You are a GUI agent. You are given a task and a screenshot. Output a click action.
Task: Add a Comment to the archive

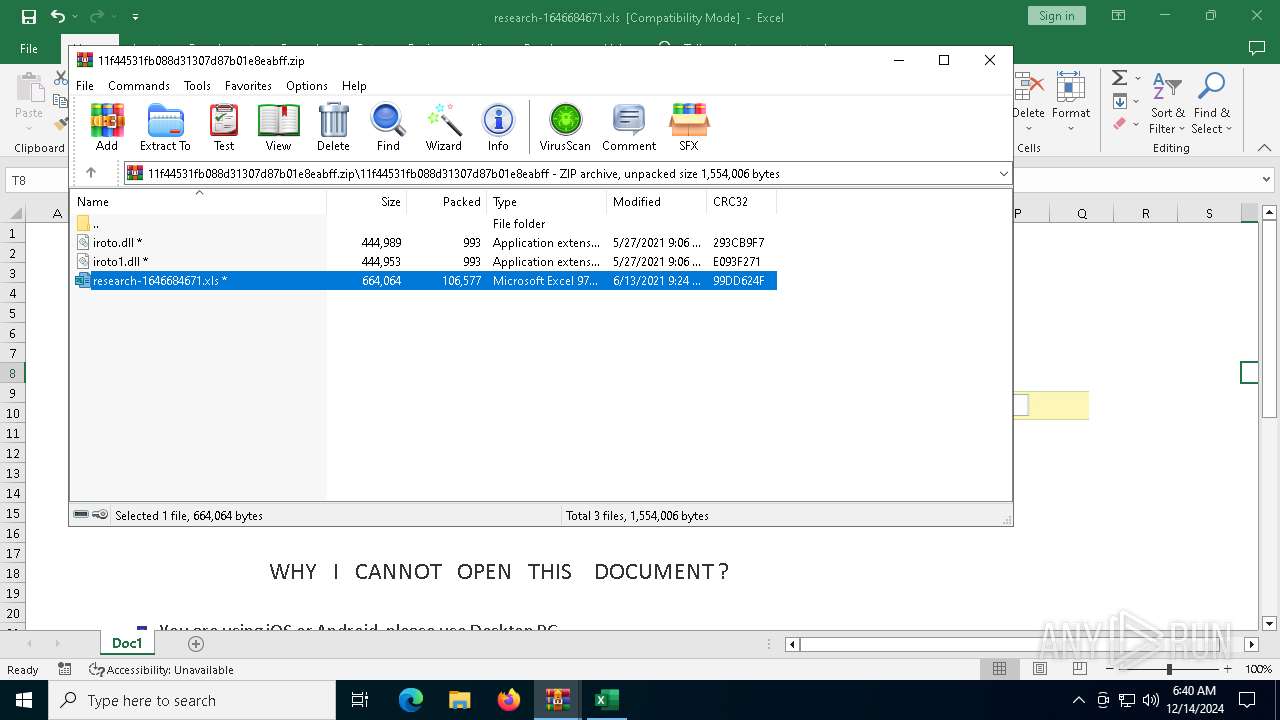pos(629,127)
